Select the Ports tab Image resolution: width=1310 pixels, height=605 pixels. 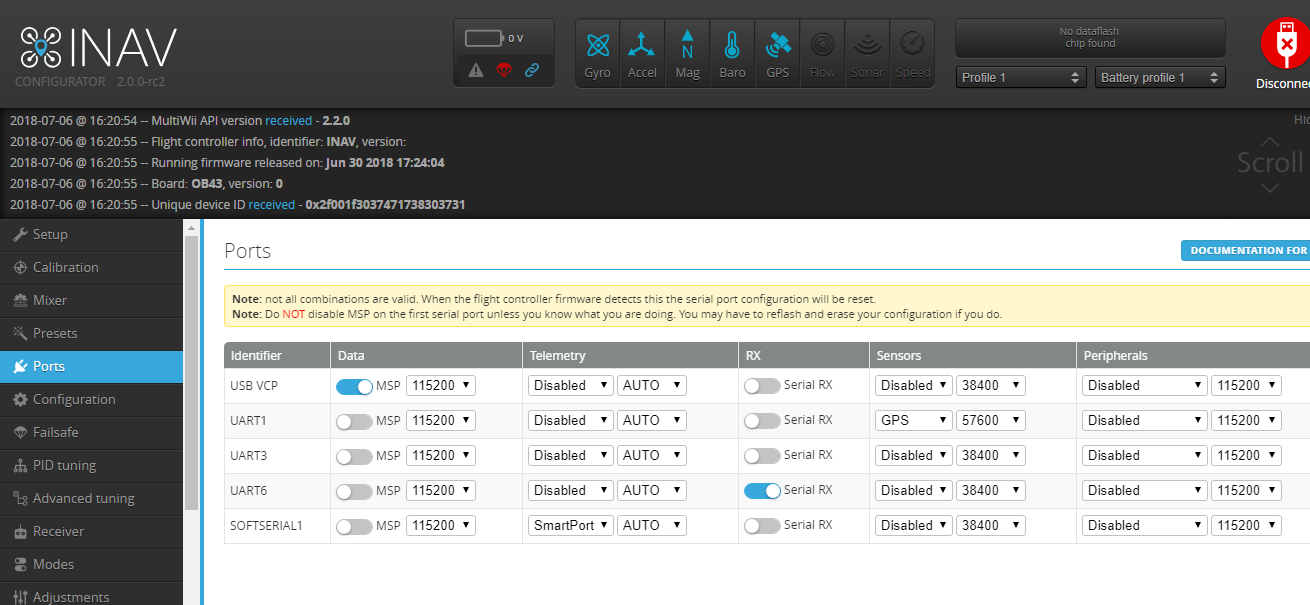92,366
